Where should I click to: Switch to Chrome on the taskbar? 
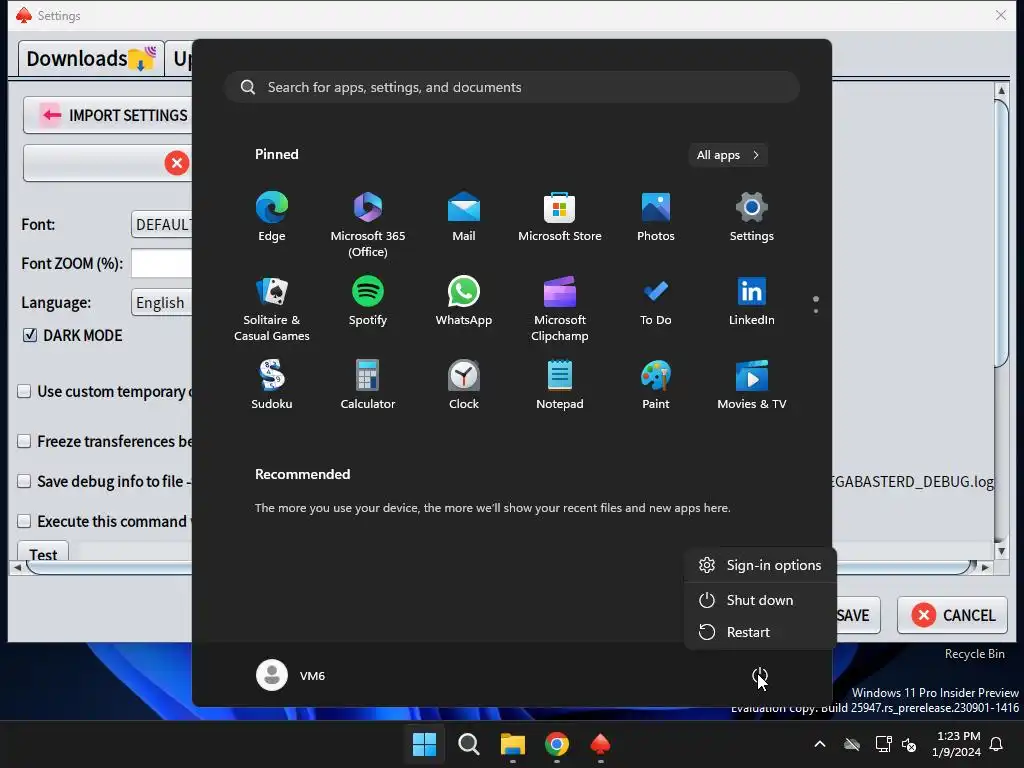556,744
